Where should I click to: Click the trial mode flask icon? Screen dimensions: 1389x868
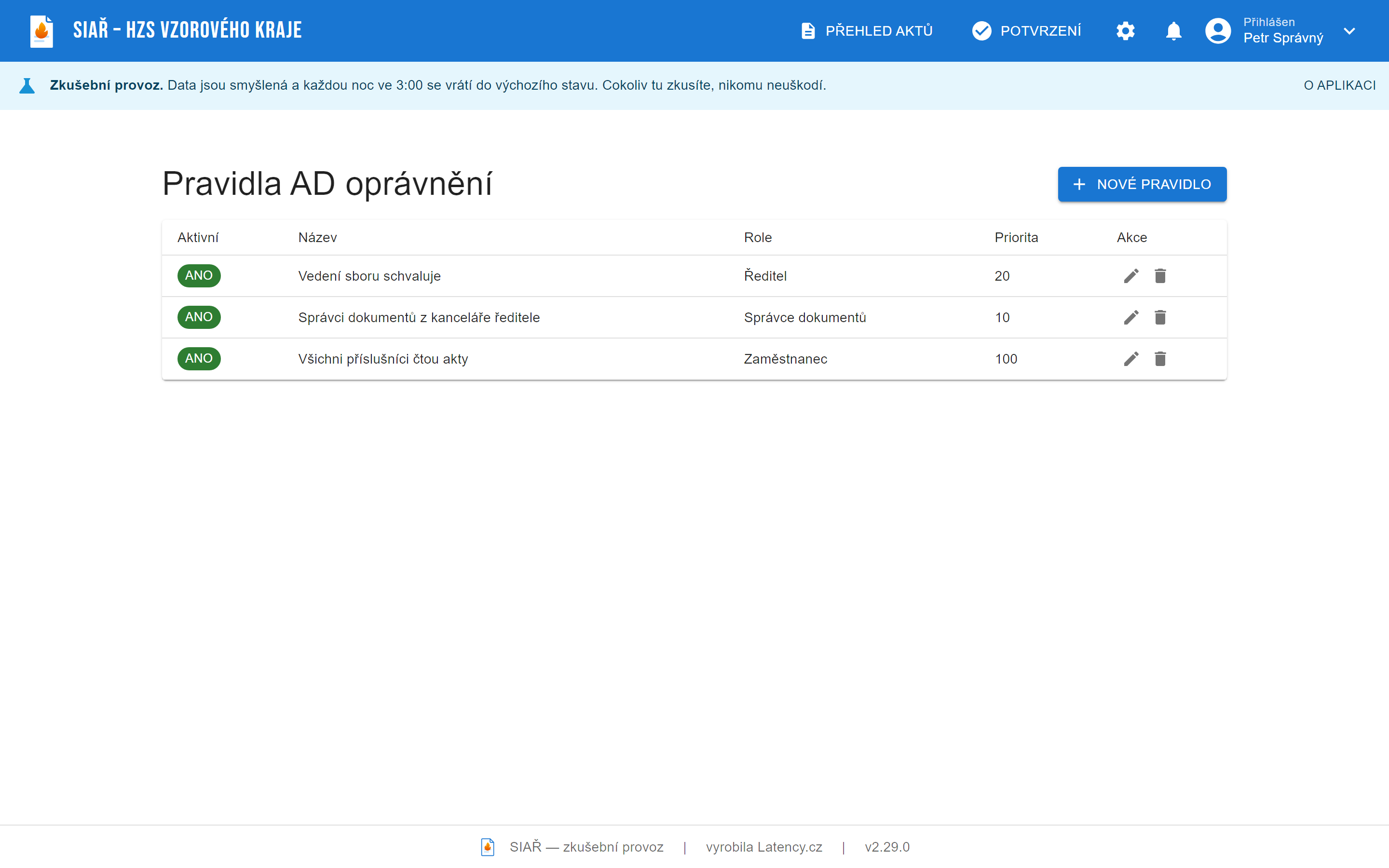(x=27, y=85)
